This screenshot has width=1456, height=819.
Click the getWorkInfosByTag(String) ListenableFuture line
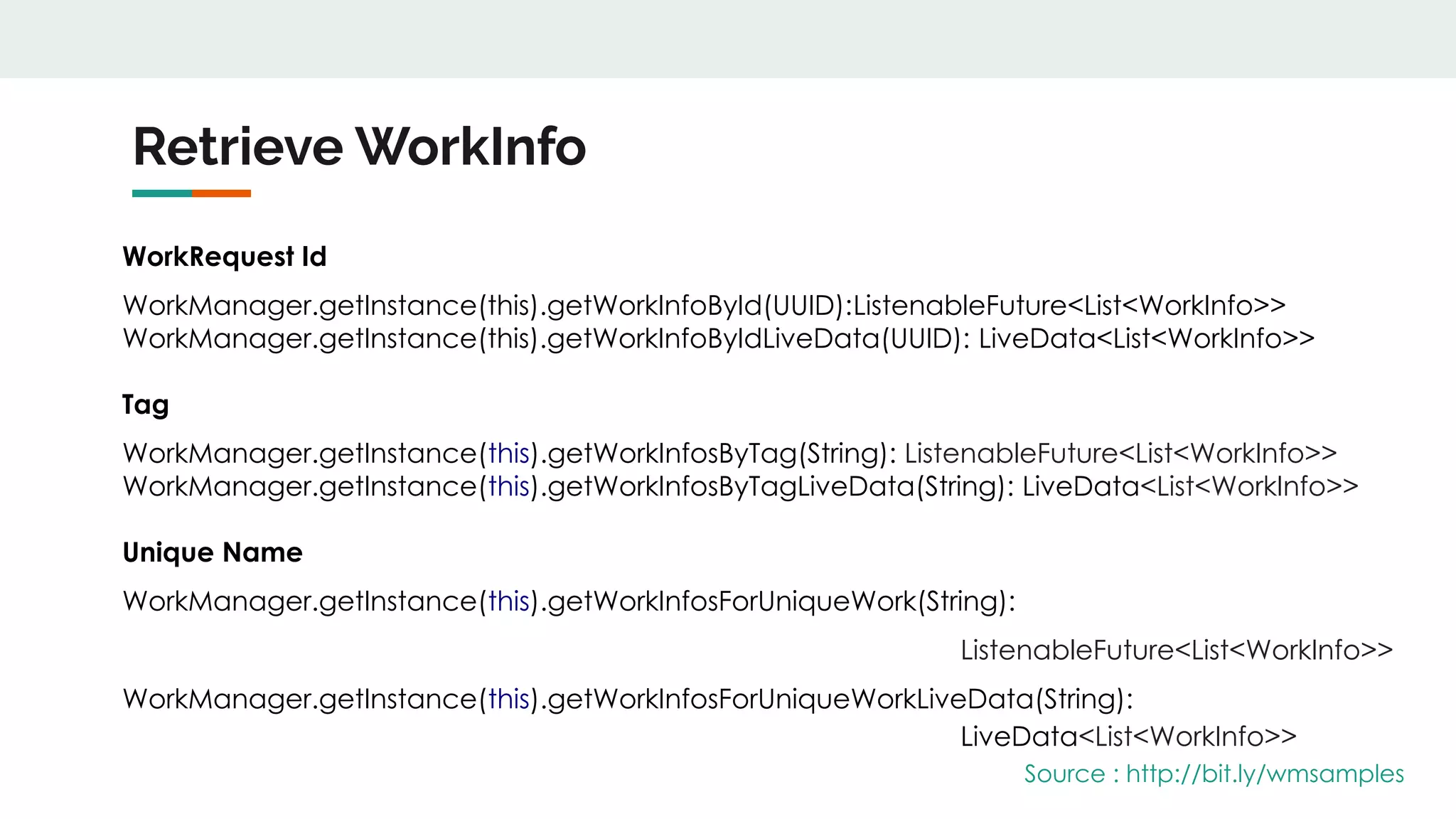pyautogui.click(x=730, y=454)
